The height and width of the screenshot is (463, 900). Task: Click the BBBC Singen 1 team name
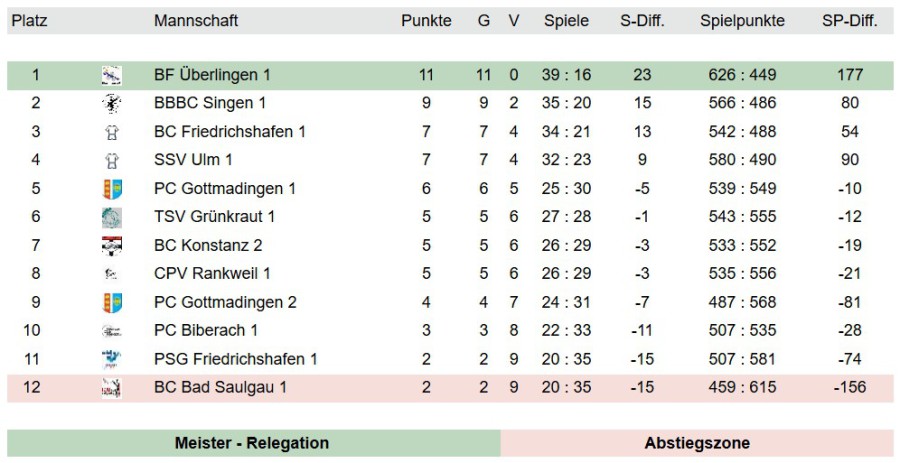coord(210,103)
